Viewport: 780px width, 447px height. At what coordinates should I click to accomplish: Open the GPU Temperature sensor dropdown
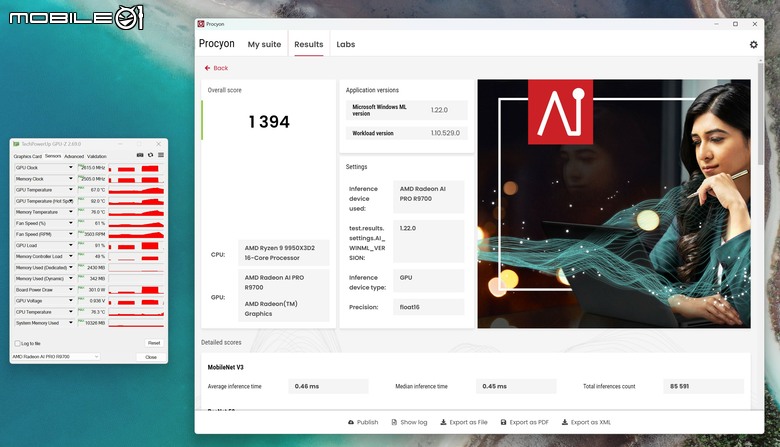point(70,190)
